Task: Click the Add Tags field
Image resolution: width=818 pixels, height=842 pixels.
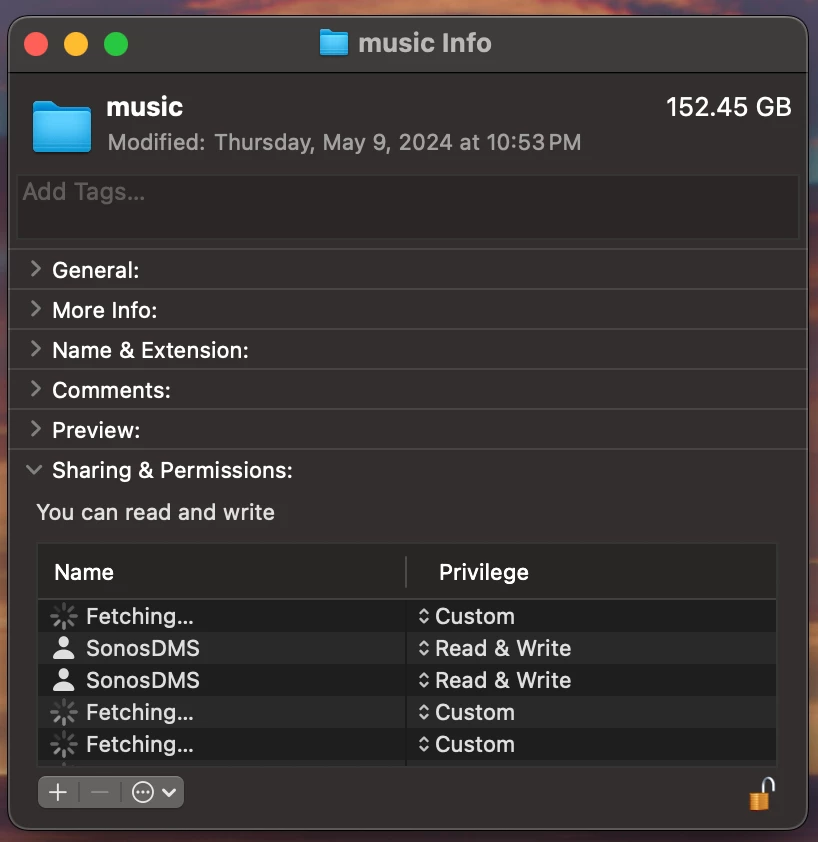Action: [x=408, y=206]
